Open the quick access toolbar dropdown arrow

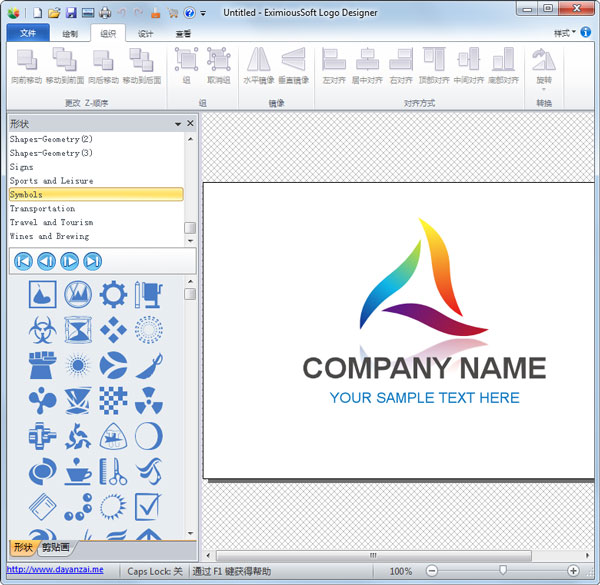click(x=203, y=13)
